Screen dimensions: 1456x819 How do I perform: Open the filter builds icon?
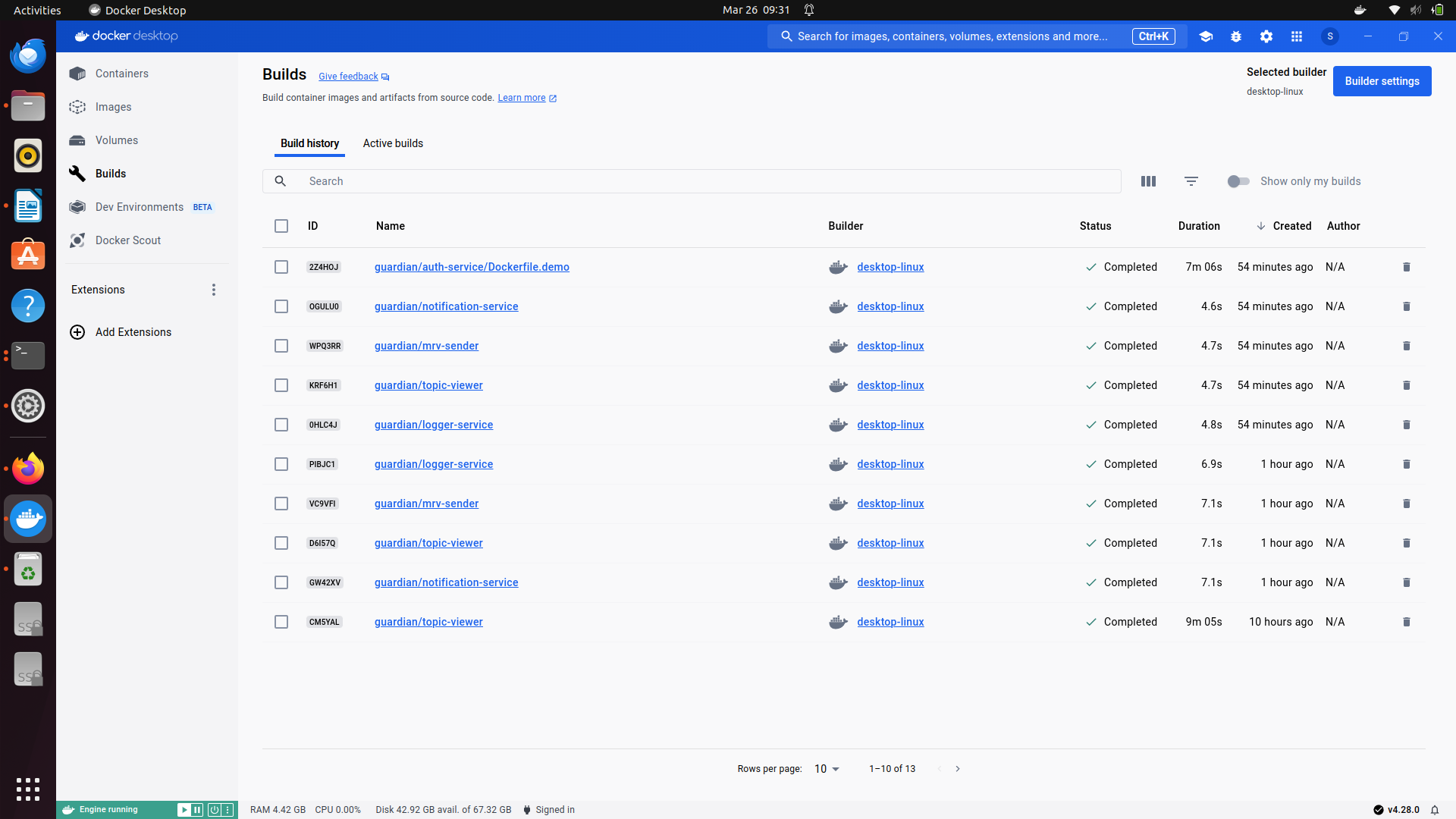tap(1191, 181)
